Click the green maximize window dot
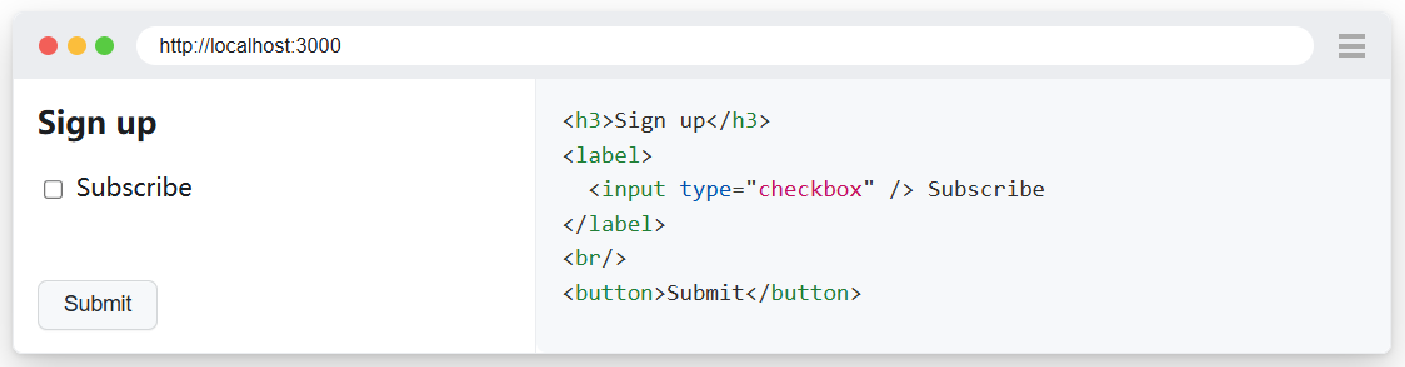The image size is (1405, 367). click(104, 46)
